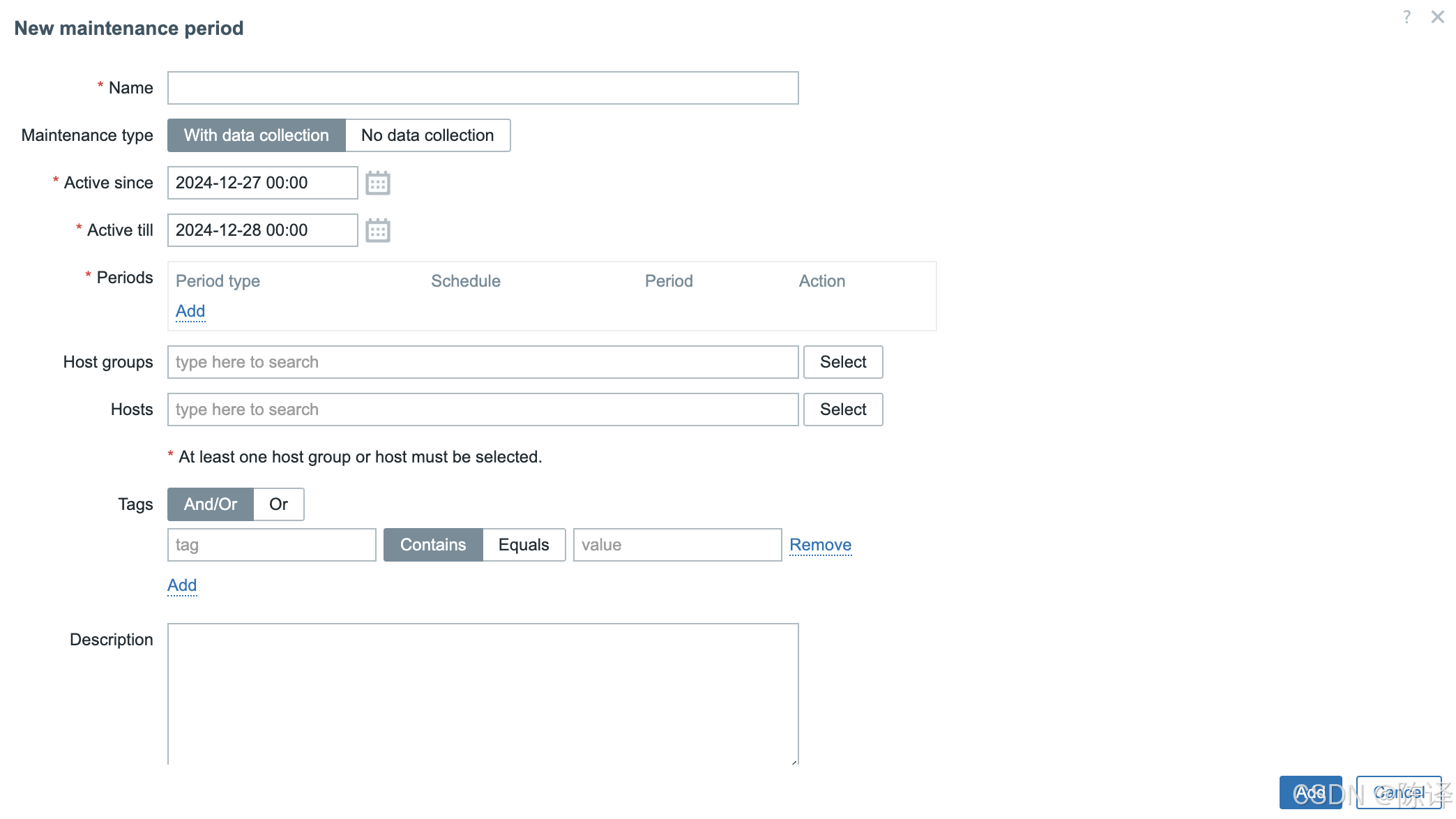The width and height of the screenshot is (1456, 819).
Task: Switch tags evaluation to And/Or
Action: pyautogui.click(x=210, y=504)
